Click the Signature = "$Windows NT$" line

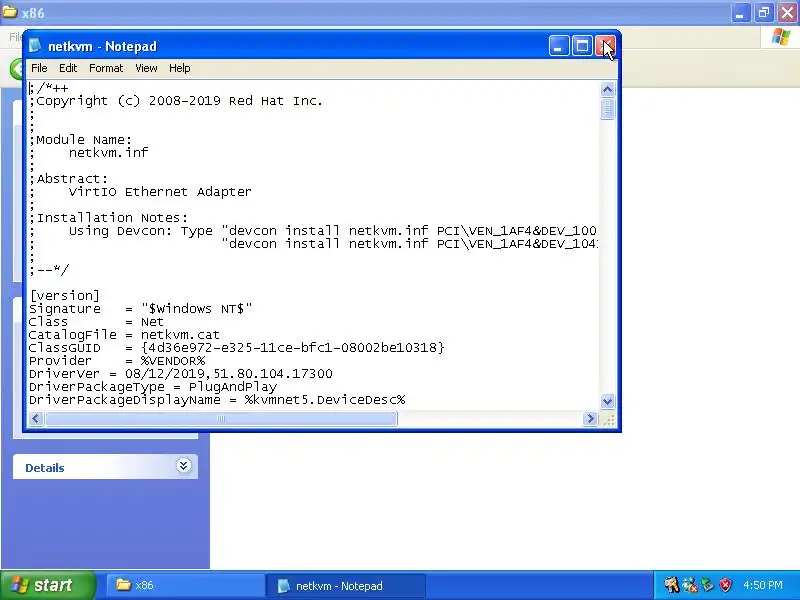pos(140,309)
